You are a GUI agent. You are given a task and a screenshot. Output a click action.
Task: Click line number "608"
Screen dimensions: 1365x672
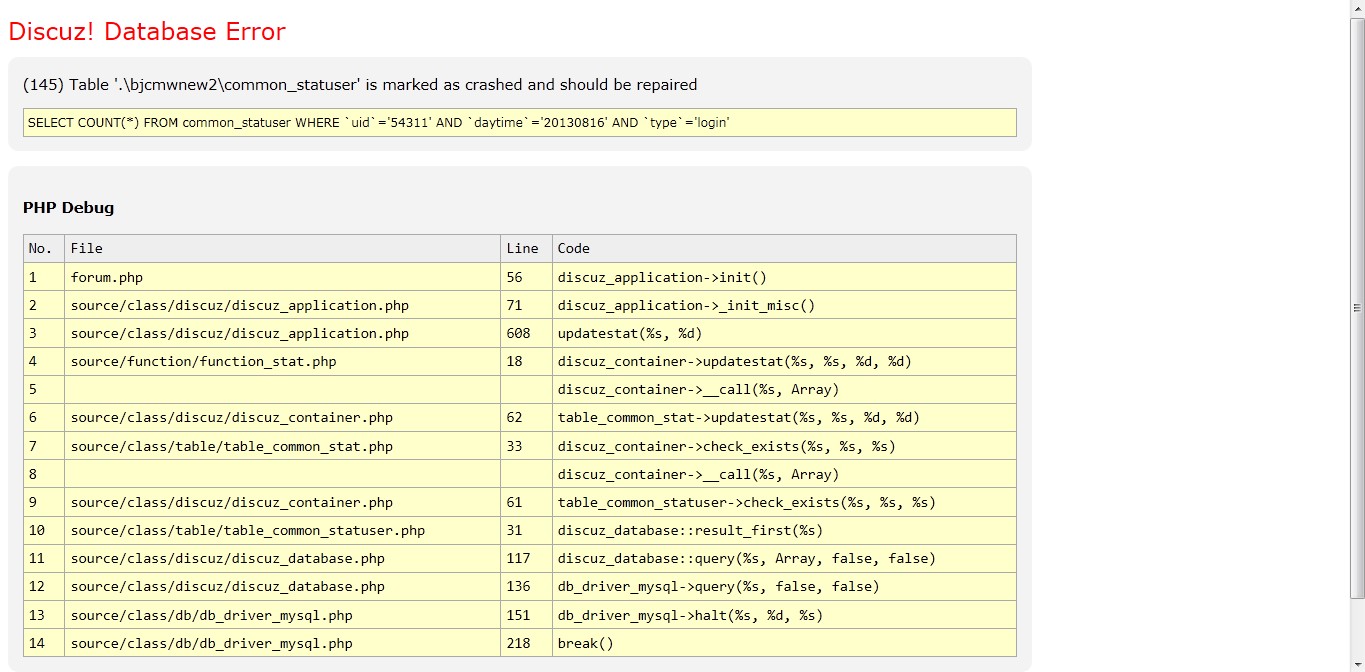526,333
